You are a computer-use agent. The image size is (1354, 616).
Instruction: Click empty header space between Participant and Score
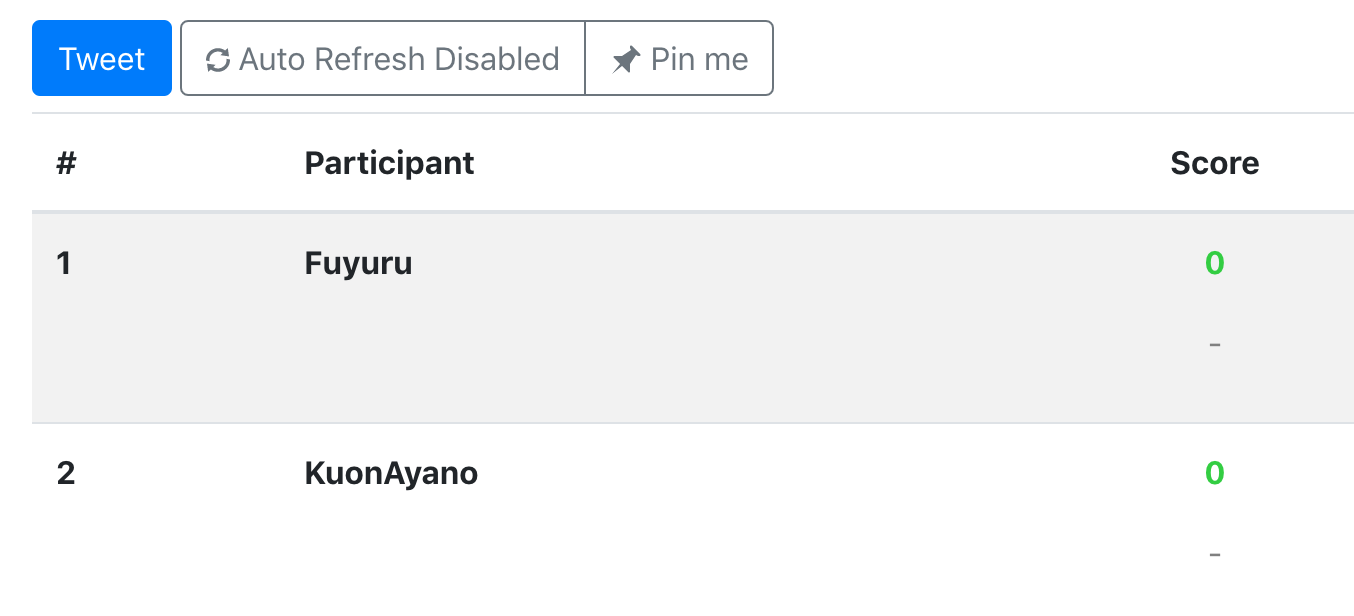point(820,162)
